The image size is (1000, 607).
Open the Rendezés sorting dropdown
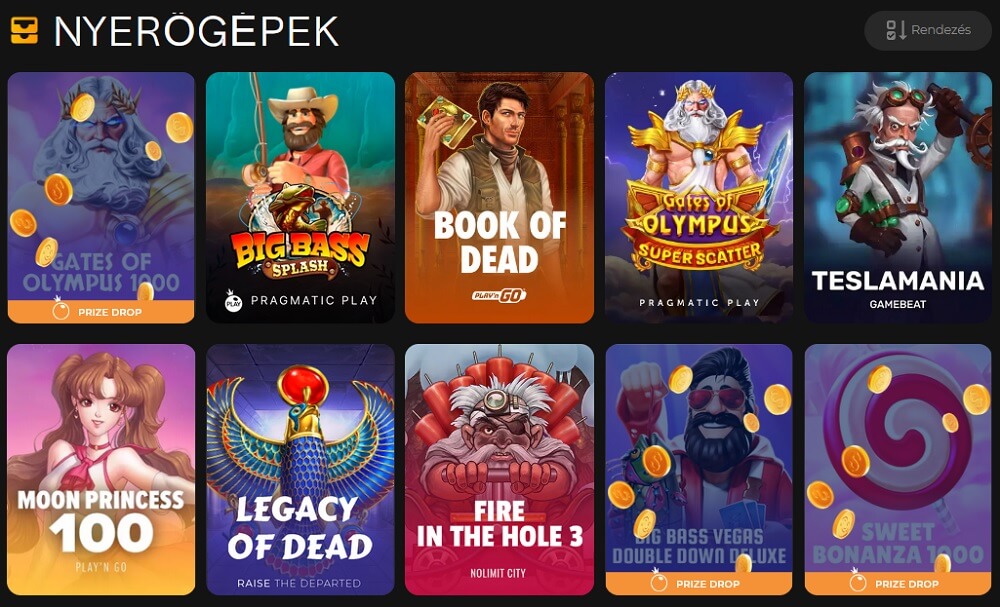[x=928, y=30]
